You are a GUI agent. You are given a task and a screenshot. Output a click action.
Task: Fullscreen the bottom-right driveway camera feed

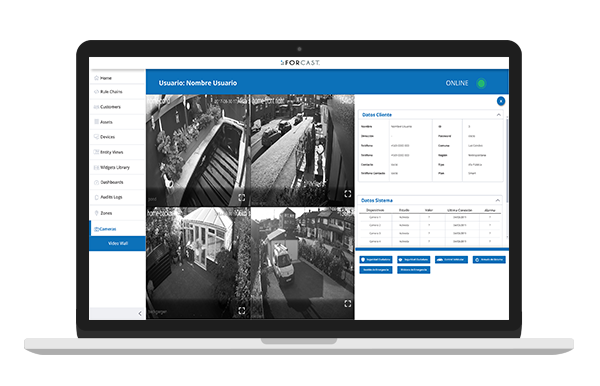pyautogui.click(x=347, y=304)
